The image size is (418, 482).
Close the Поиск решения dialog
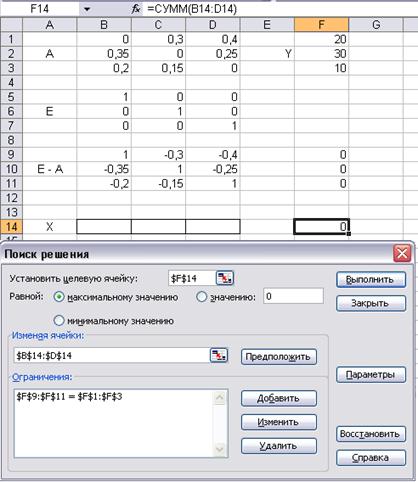pyautogui.click(x=402, y=254)
